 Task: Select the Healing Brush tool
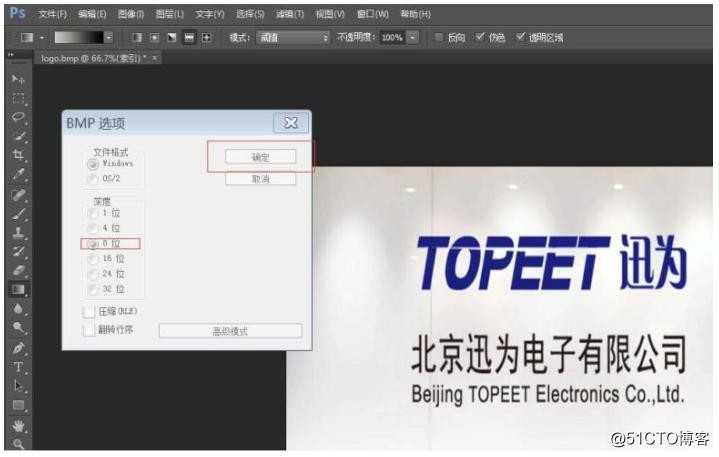pos(18,195)
